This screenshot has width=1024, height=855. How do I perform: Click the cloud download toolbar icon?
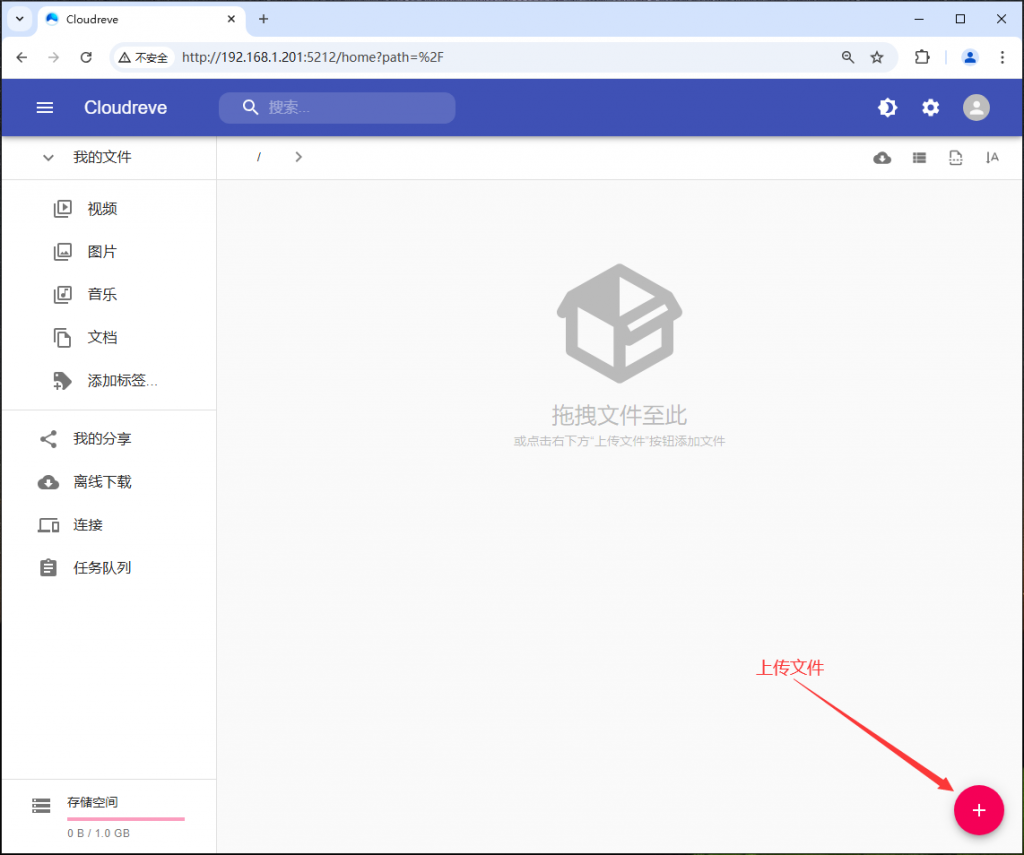point(882,157)
